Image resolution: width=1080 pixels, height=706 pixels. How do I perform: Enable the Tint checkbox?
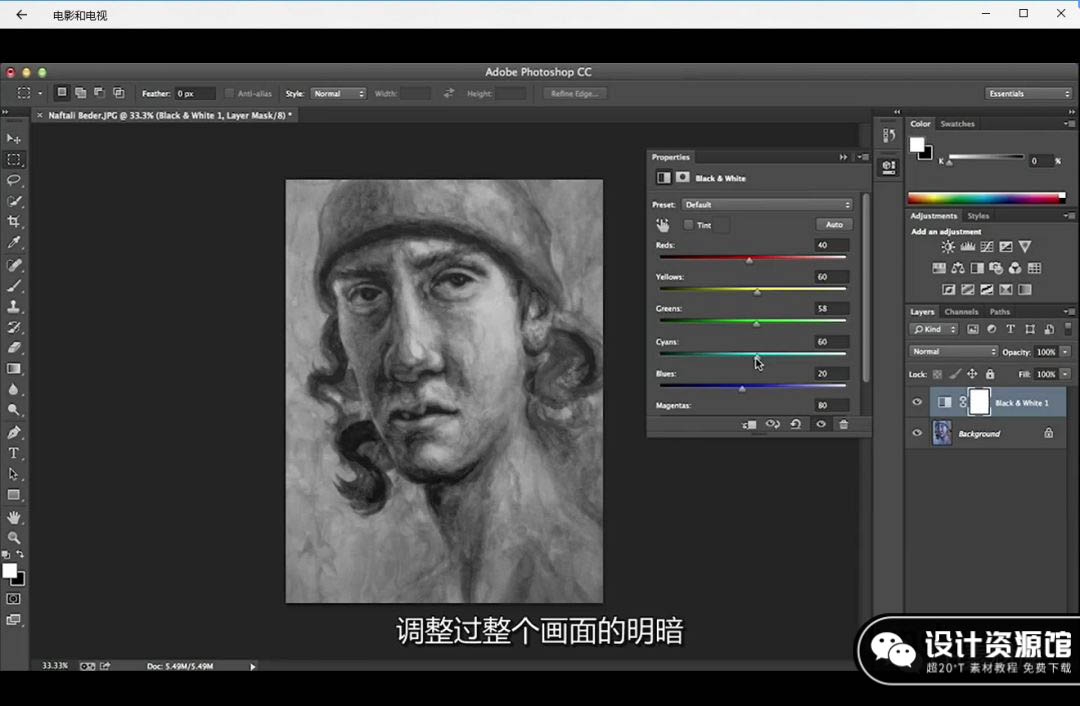(x=689, y=225)
